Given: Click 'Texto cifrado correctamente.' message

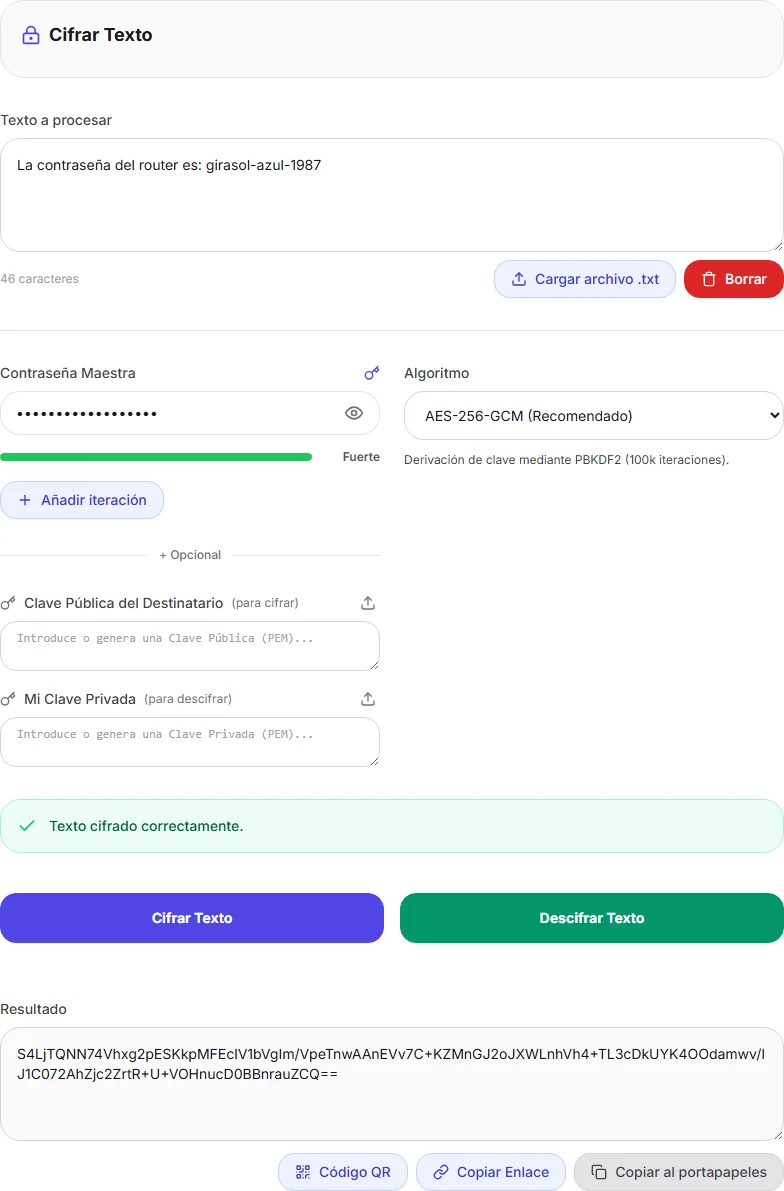Looking at the screenshot, I should click(x=147, y=826).
